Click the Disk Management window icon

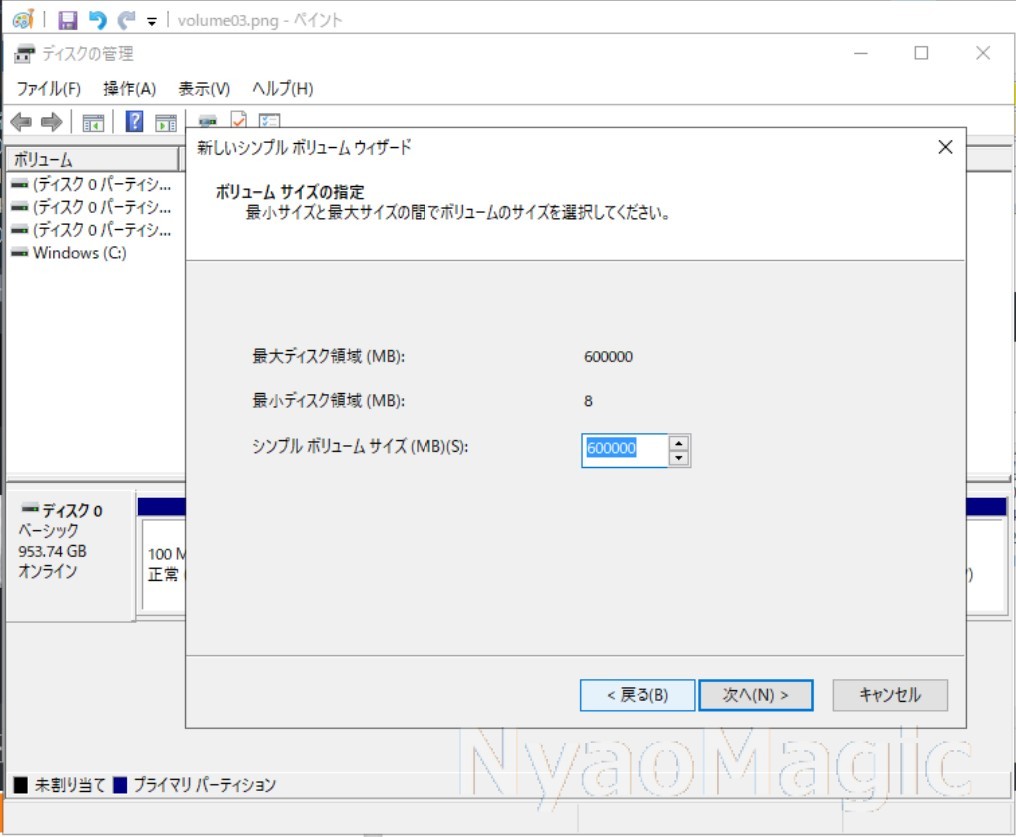(25, 54)
